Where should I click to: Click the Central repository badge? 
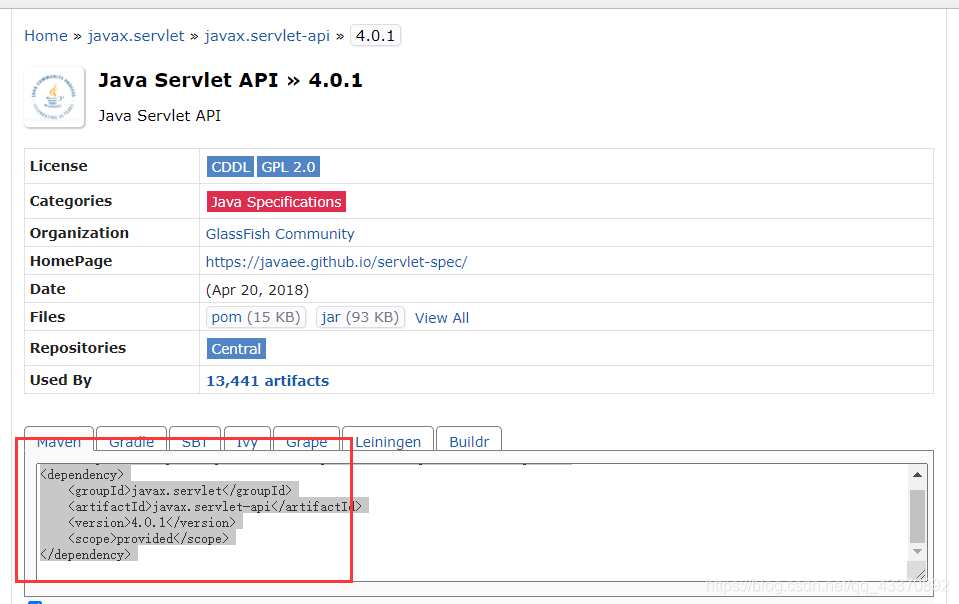pos(236,348)
